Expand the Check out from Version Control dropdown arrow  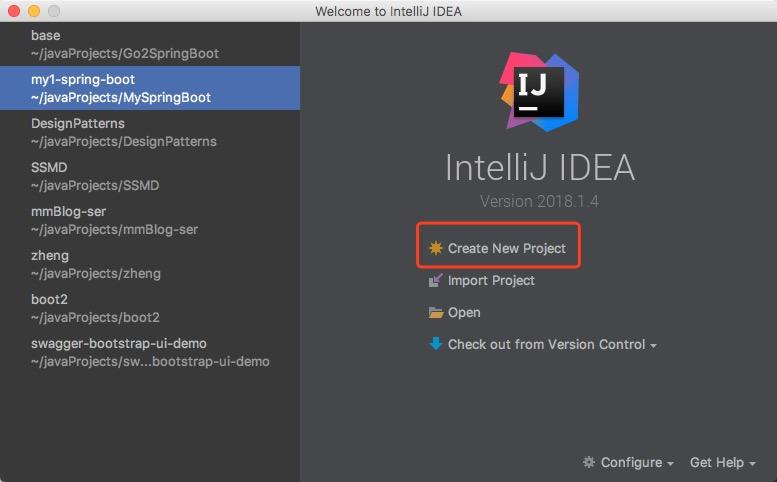tap(654, 346)
